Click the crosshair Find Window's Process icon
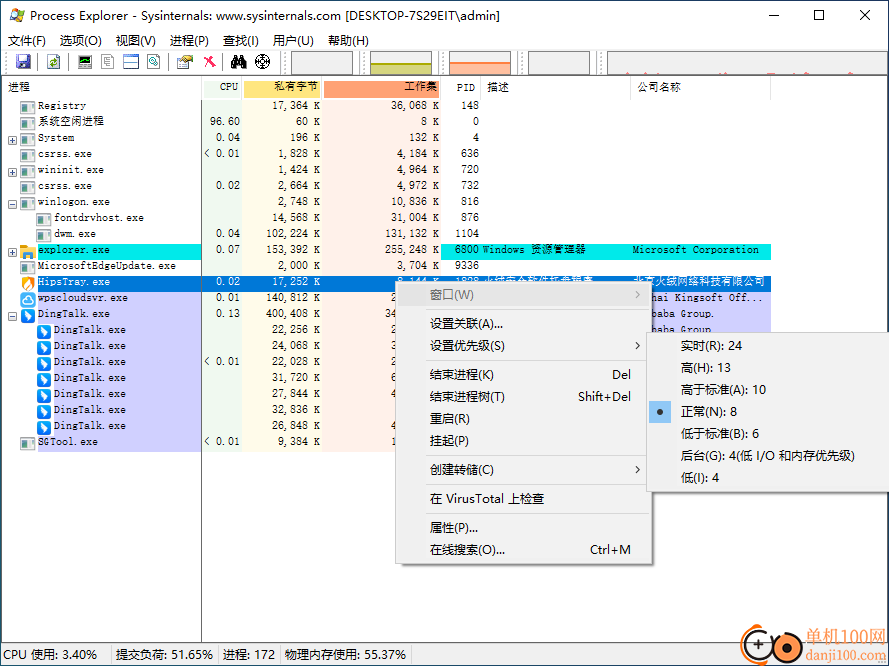889x666 pixels. 263,61
